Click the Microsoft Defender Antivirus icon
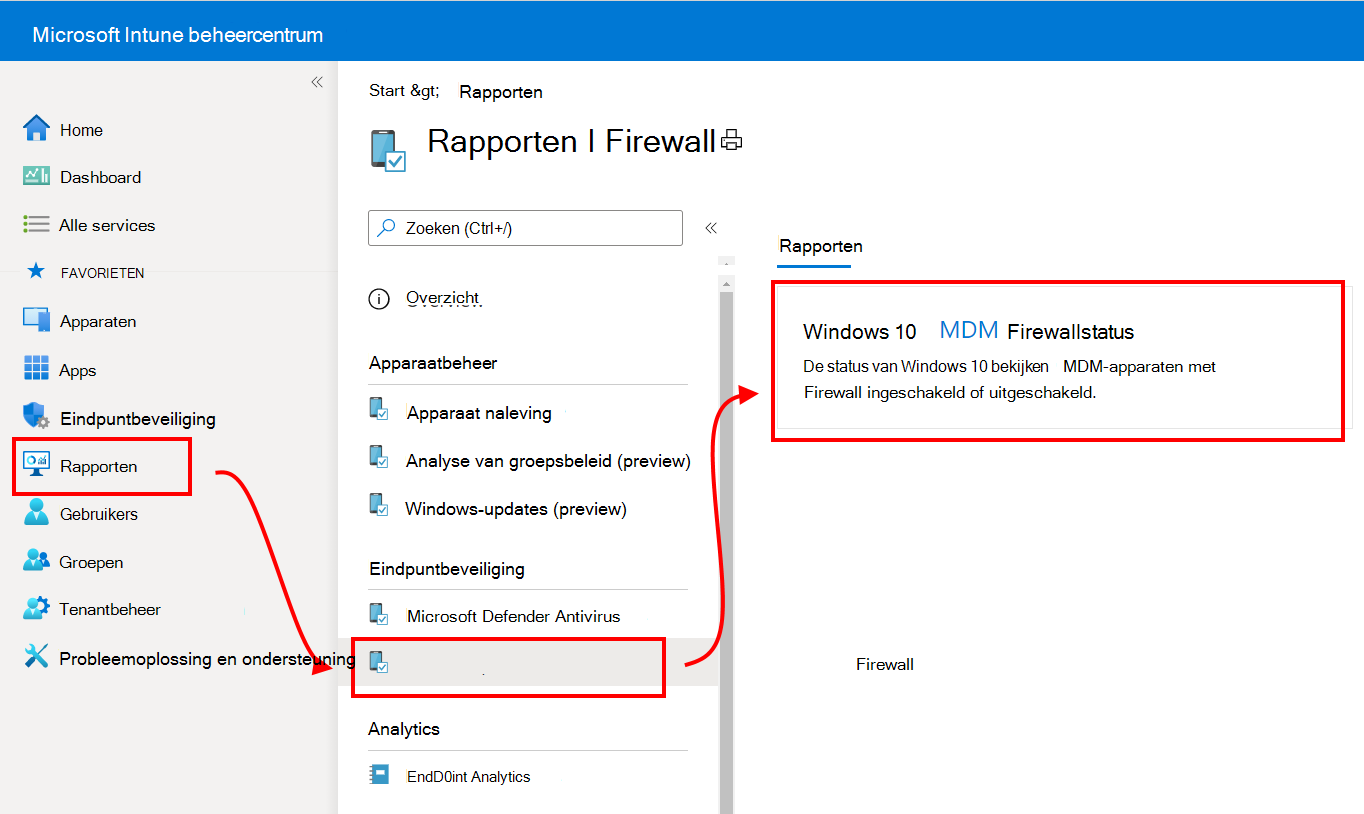The width and height of the screenshot is (1364, 814). coord(379,614)
